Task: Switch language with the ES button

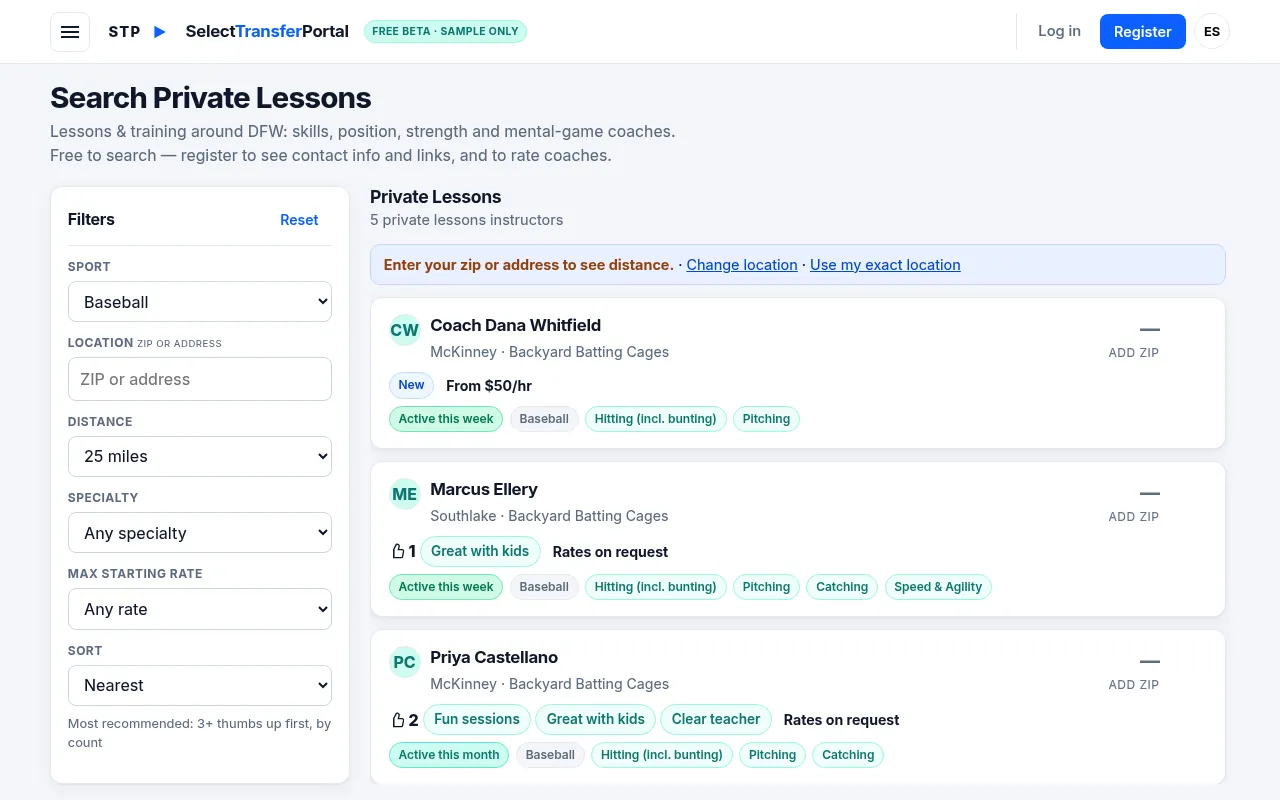Action: click(x=1212, y=32)
